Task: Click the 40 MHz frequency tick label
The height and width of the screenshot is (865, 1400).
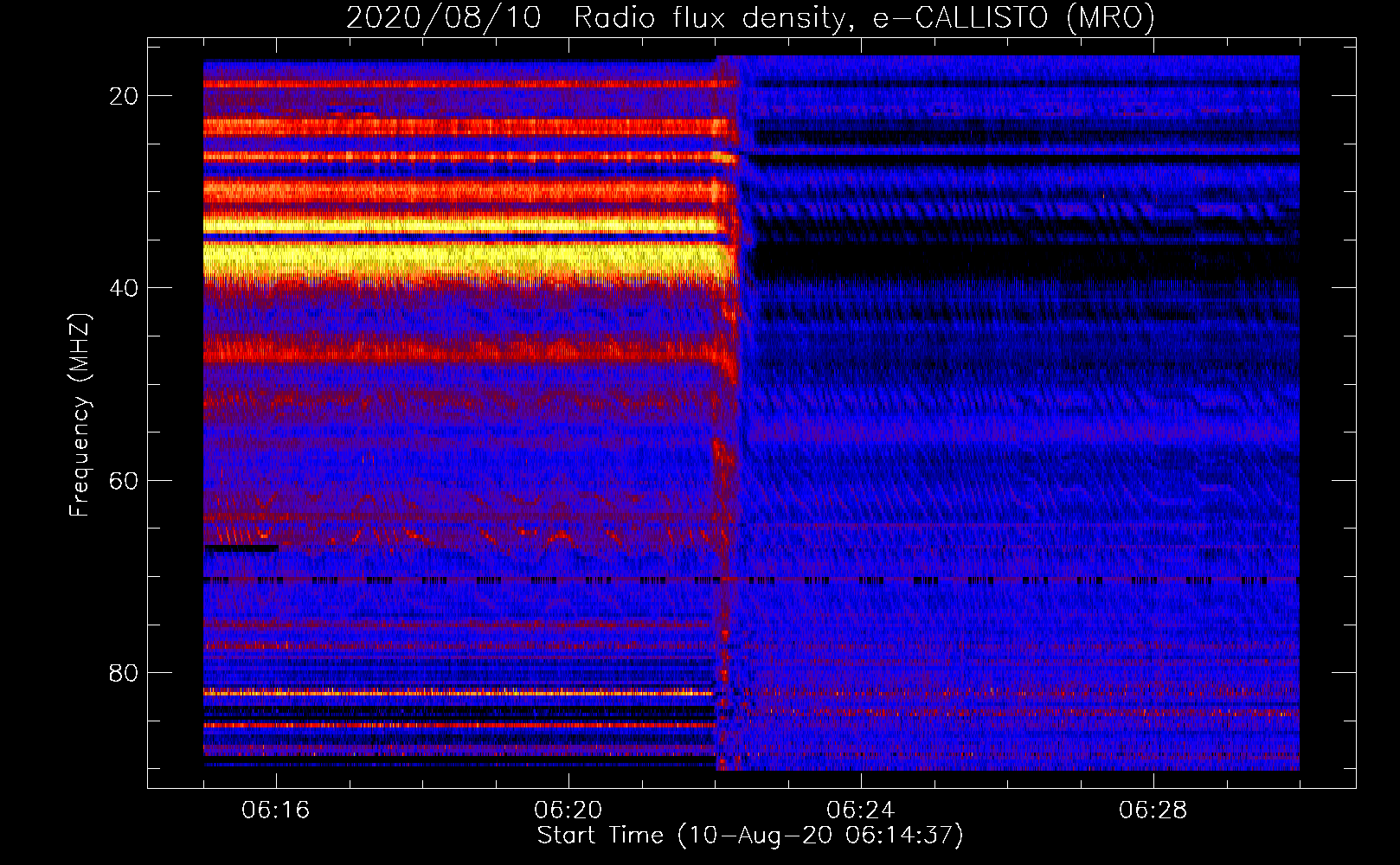Action: 124,288
